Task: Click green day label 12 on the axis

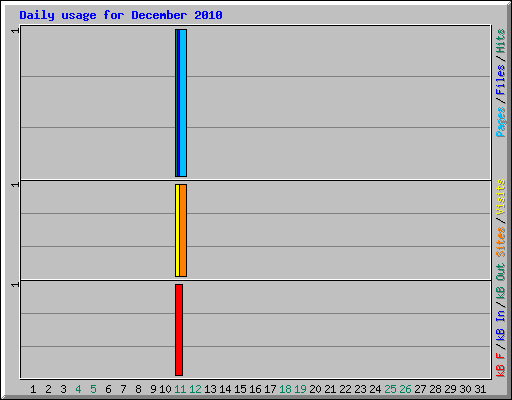Action: click(x=195, y=389)
